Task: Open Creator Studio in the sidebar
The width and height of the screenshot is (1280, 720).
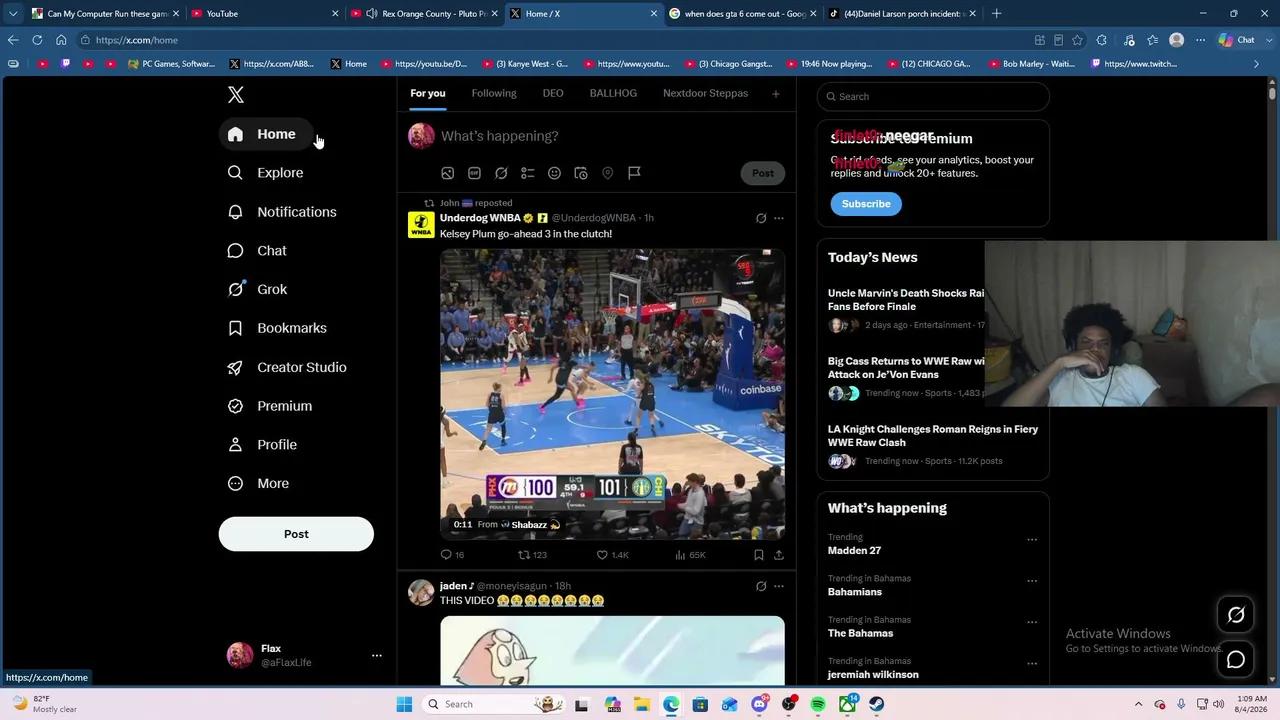Action: (x=288, y=367)
